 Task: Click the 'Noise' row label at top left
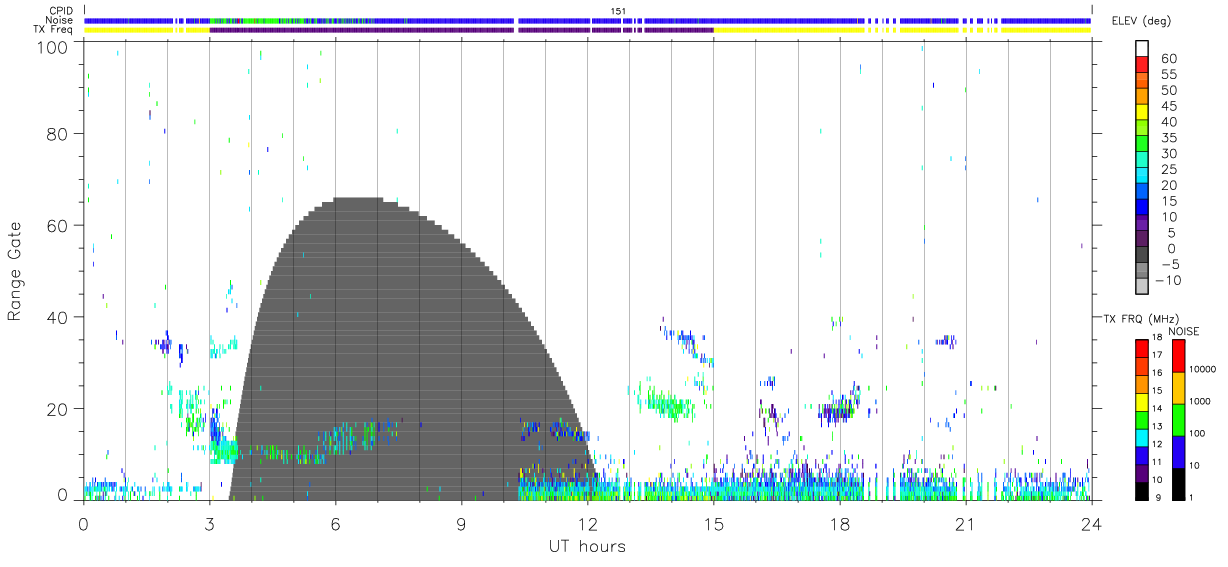[x=60, y=20]
